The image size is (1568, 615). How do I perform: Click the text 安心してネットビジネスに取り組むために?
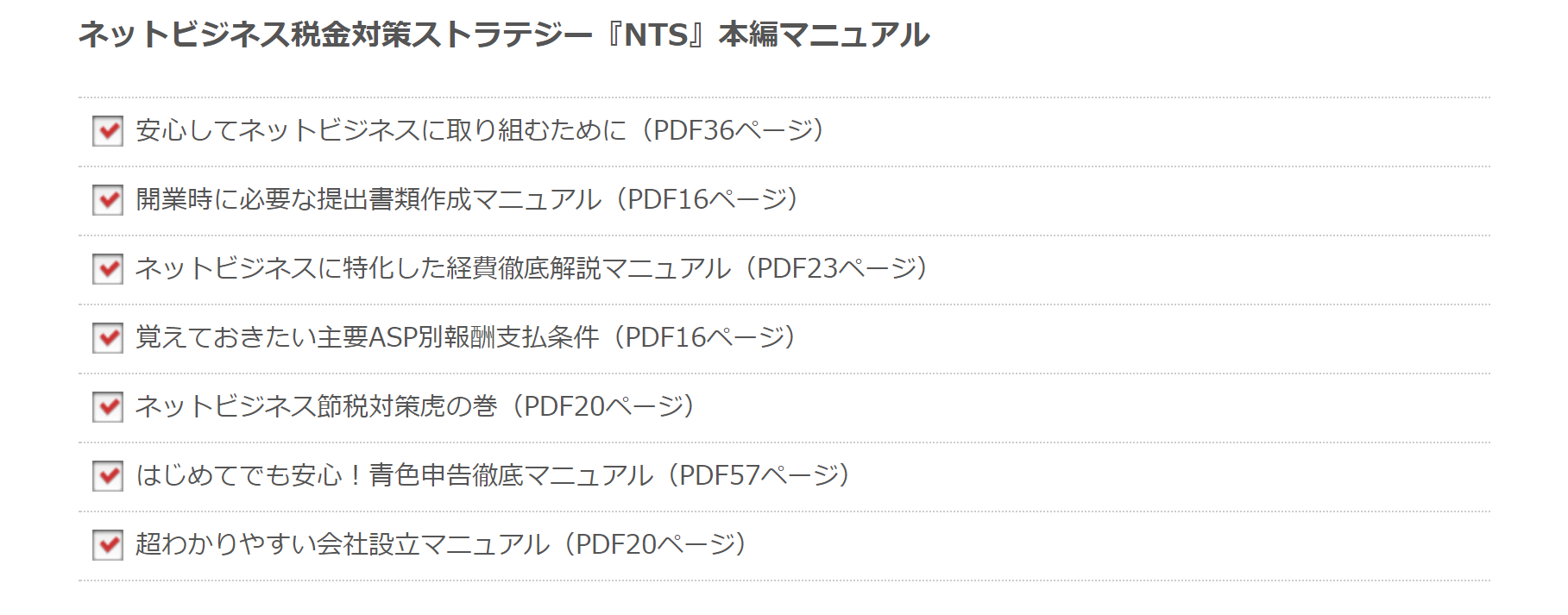click(x=381, y=130)
